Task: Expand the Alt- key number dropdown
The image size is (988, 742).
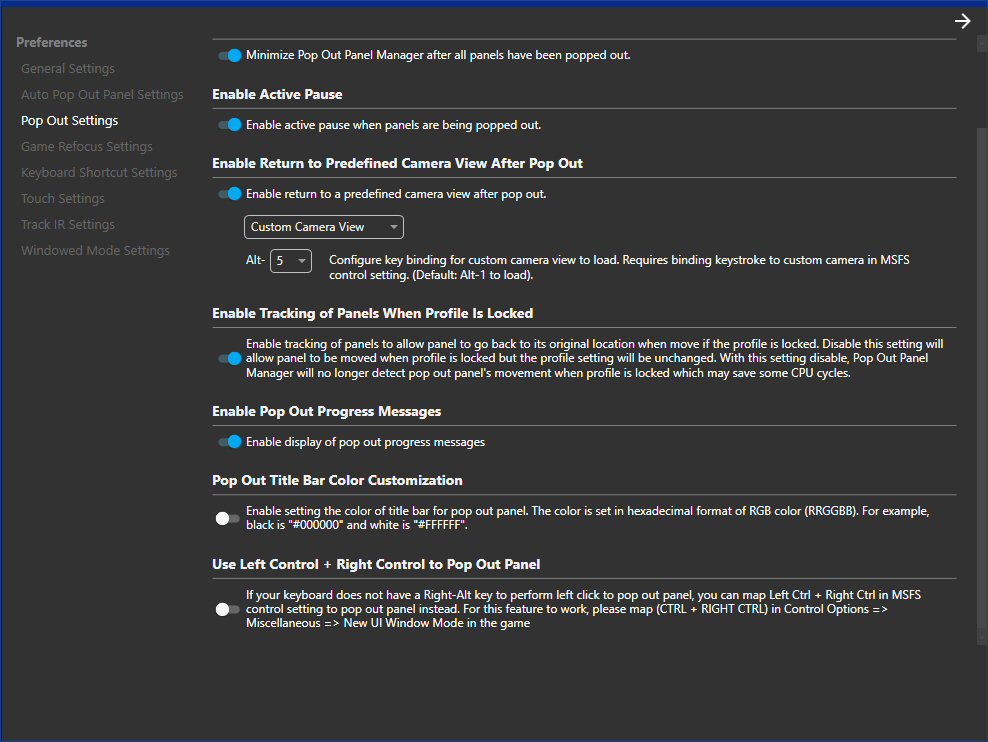Action: tap(291, 261)
